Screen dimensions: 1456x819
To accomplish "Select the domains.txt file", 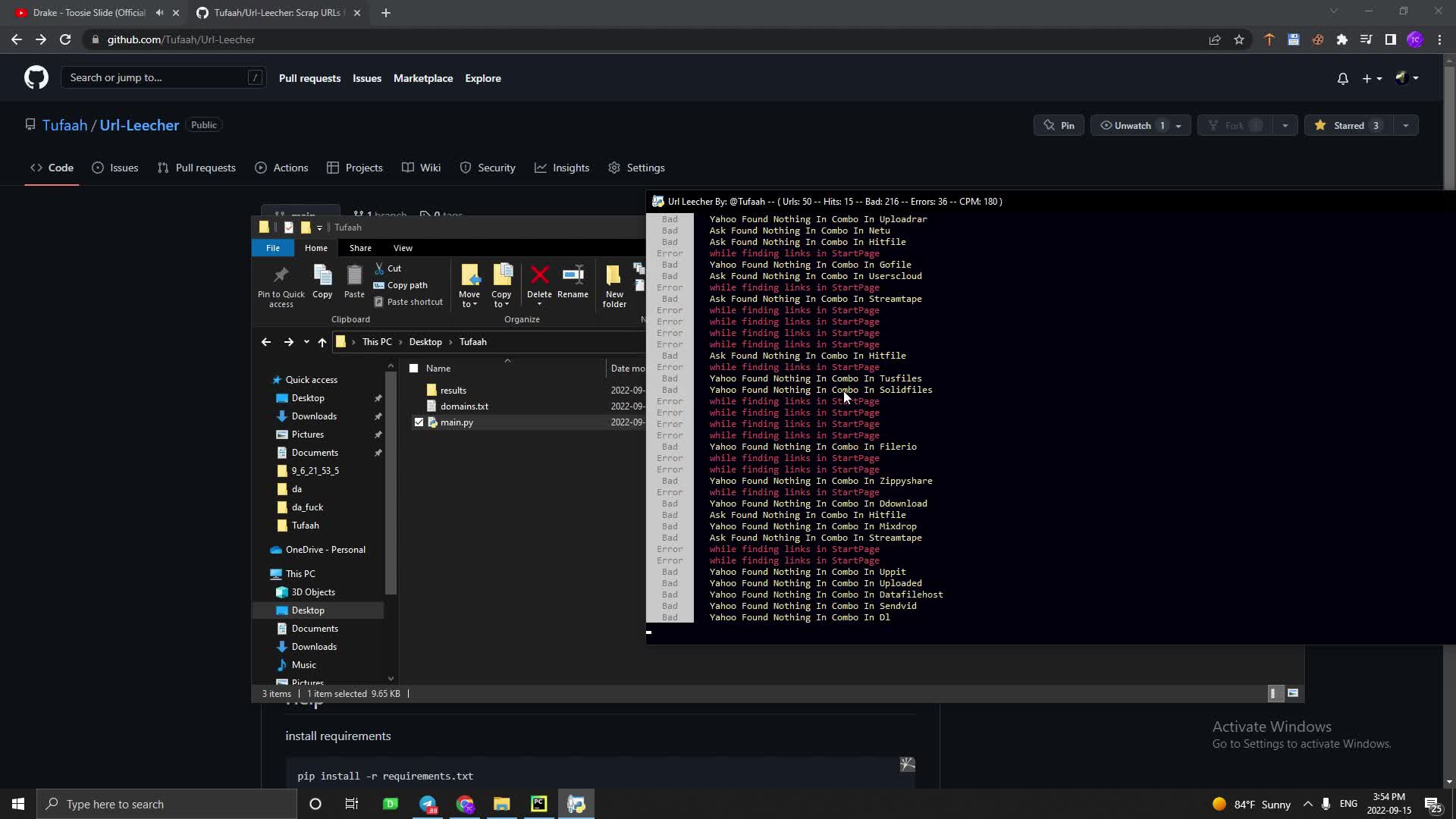I will tap(464, 406).
